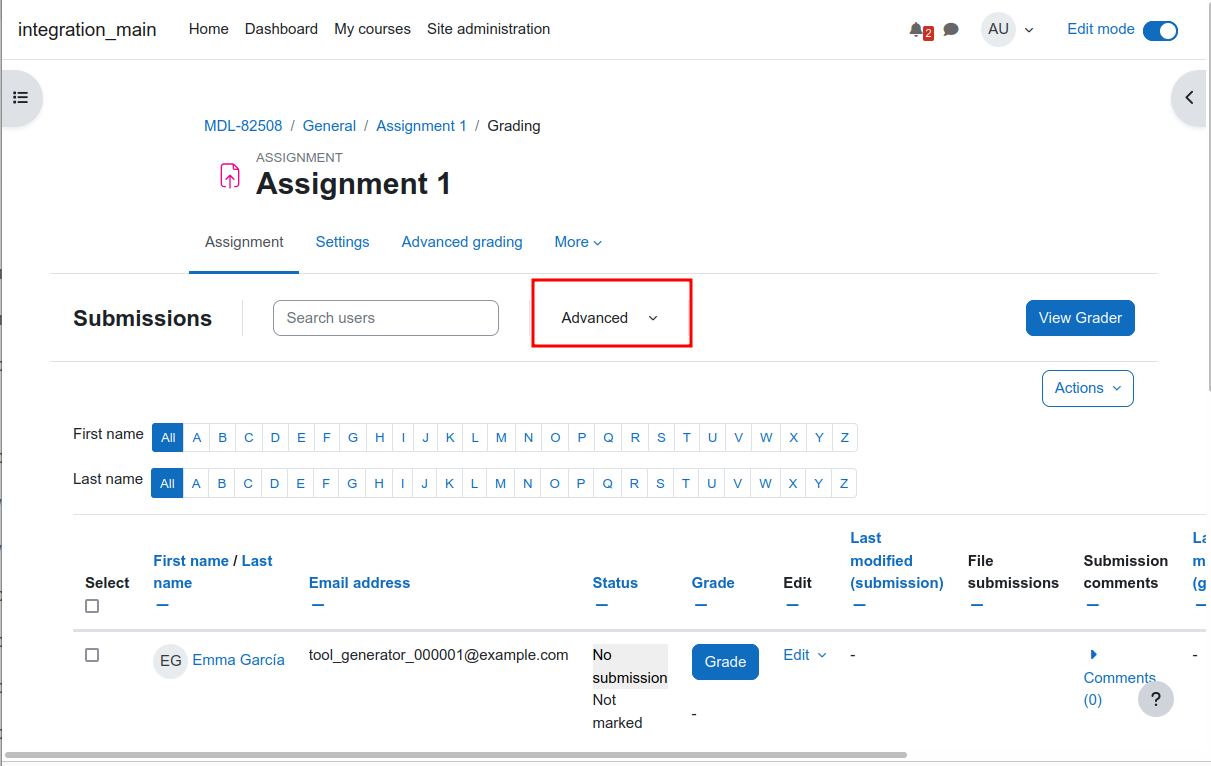Open Emma García's profile link
Screen dimensions: 1211x766
tap(238, 660)
